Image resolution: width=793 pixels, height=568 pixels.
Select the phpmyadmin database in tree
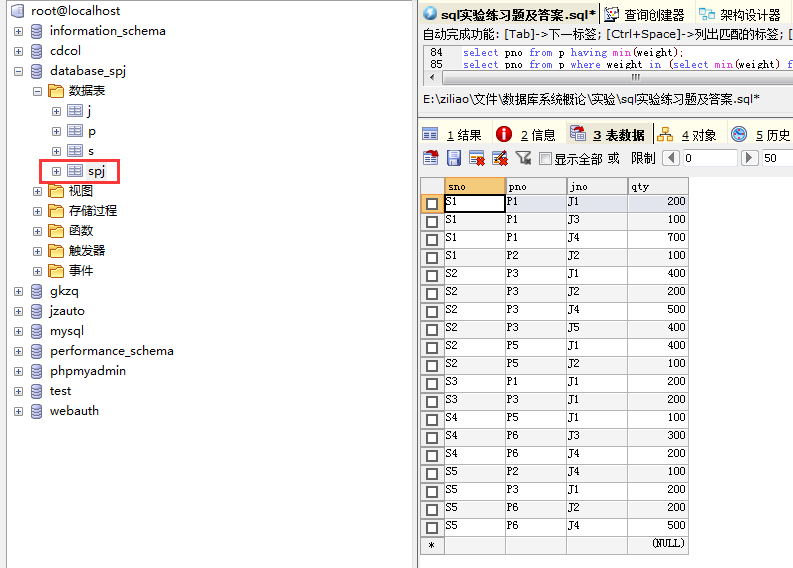(87, 371)
